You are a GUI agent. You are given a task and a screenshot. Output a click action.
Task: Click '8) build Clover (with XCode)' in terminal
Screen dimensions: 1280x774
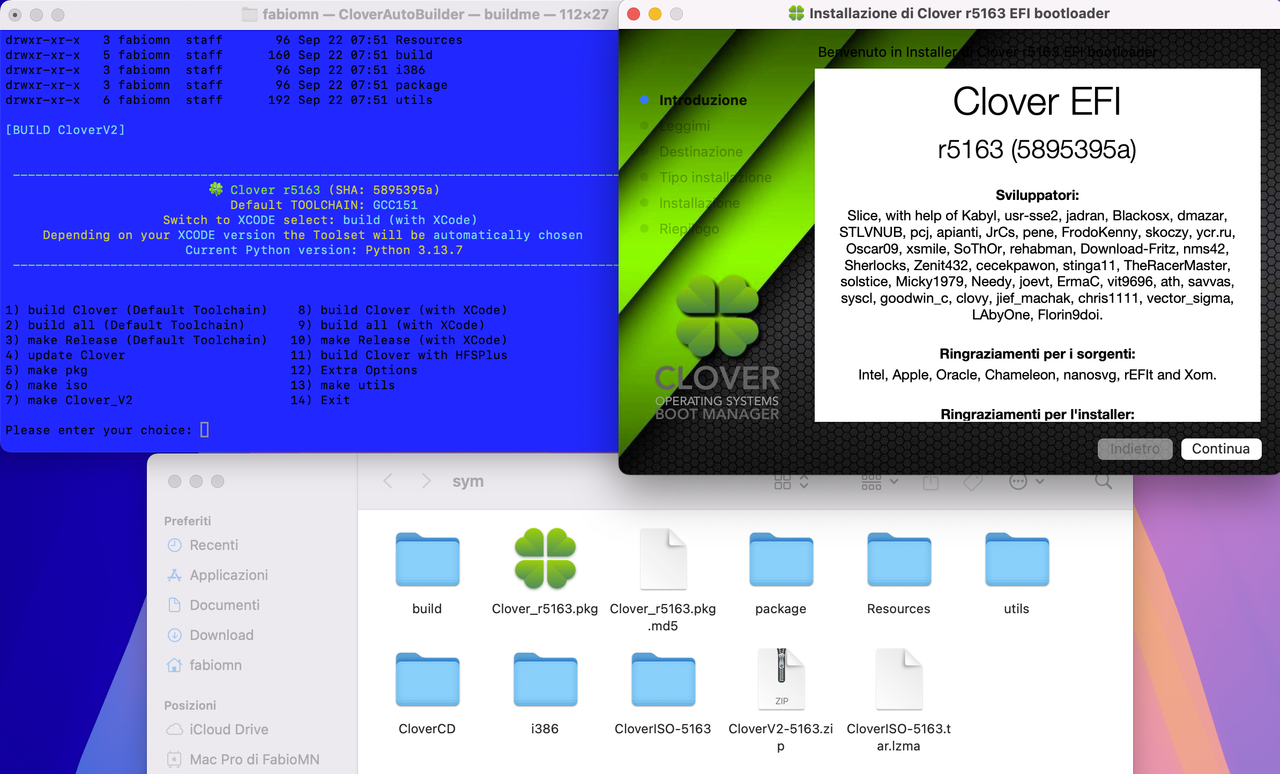click(x=402, y=310)
